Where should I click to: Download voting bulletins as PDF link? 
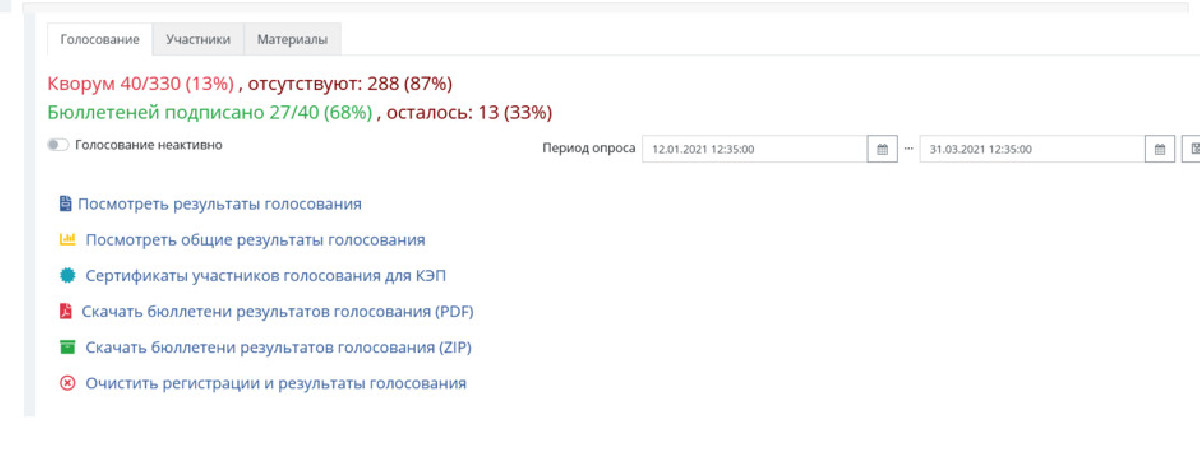point(277,312)
